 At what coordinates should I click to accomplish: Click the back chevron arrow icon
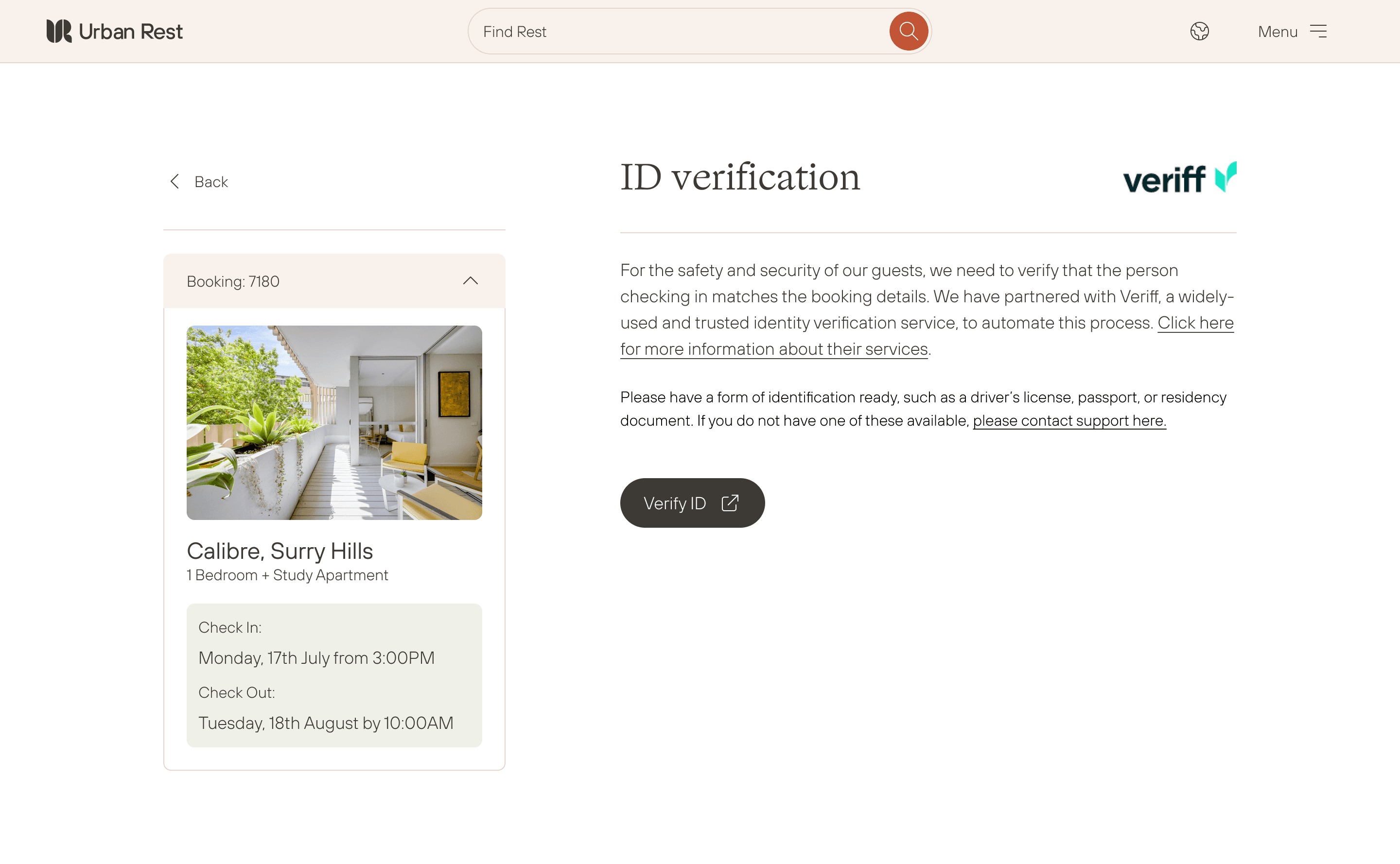[x=175, y=181]
